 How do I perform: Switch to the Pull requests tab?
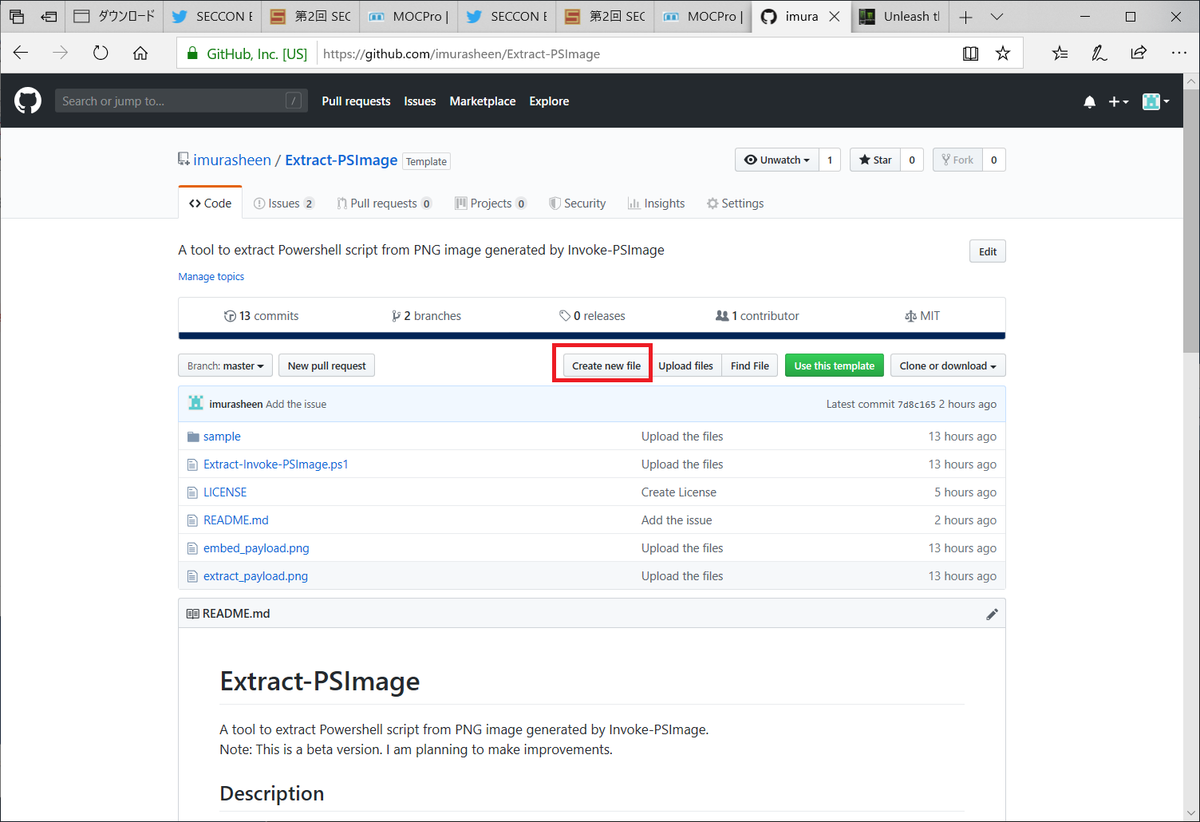point(384,203)
